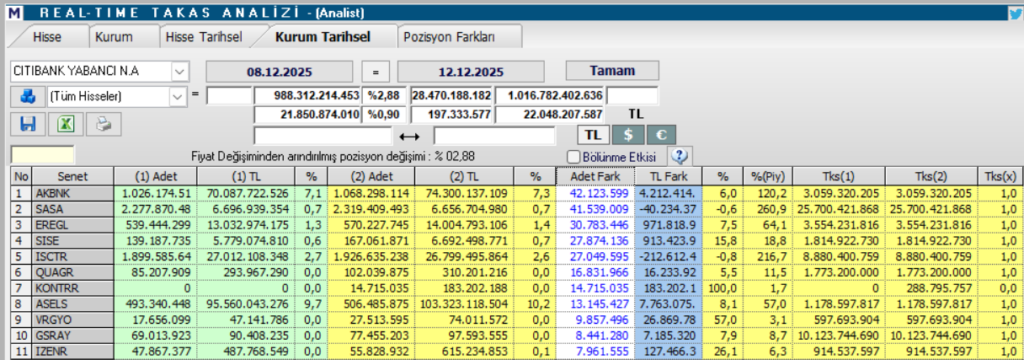Click empty field right of double arrow
Screen dimensions: 1024x360
point(494,136)
